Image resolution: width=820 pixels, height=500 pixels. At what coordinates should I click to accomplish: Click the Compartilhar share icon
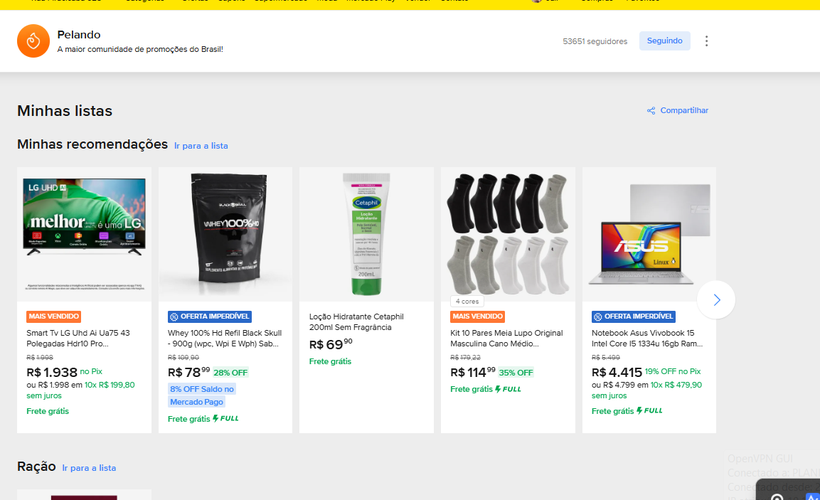point(651,110)
